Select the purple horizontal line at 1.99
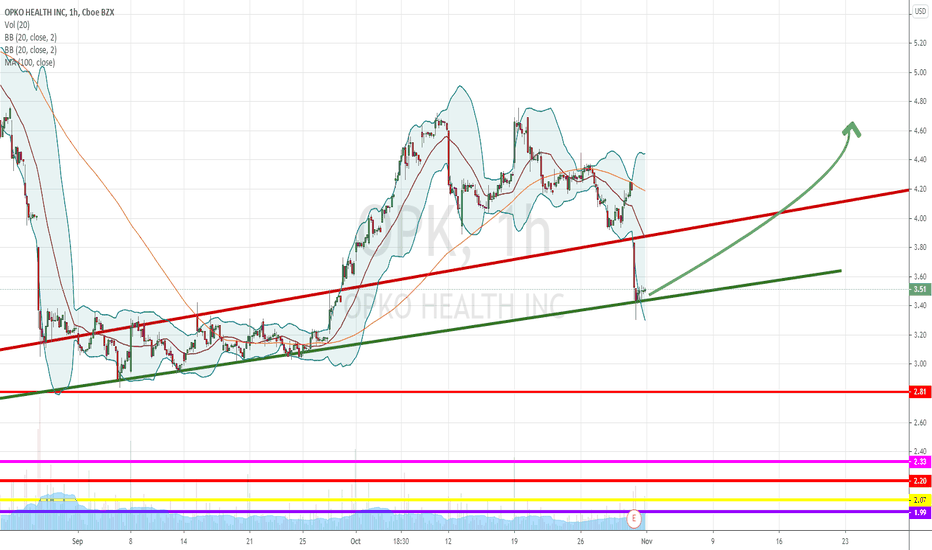This screenshot has height=550, width=932. [x=455, y=511]
